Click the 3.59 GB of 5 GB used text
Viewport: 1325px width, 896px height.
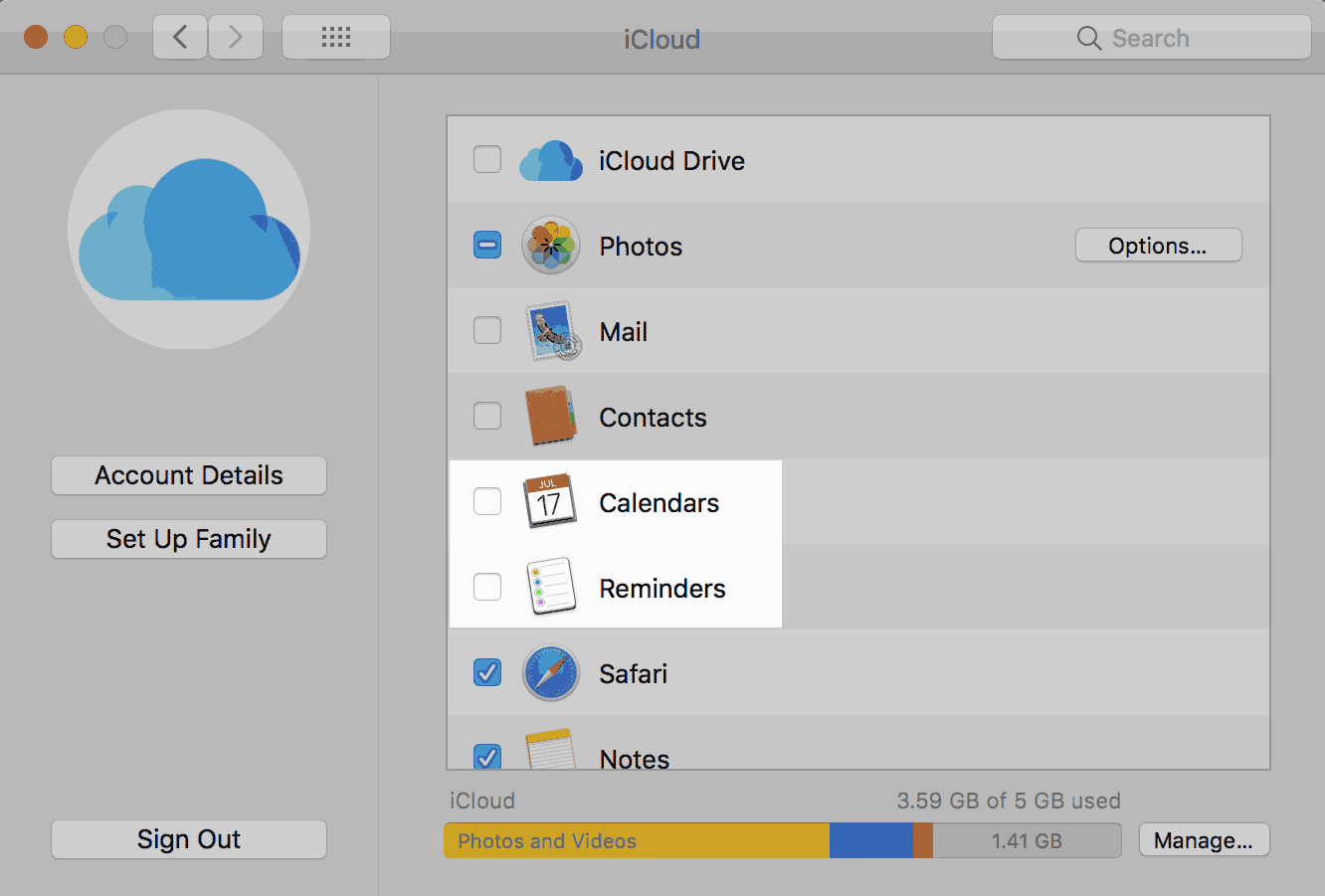1009,801
